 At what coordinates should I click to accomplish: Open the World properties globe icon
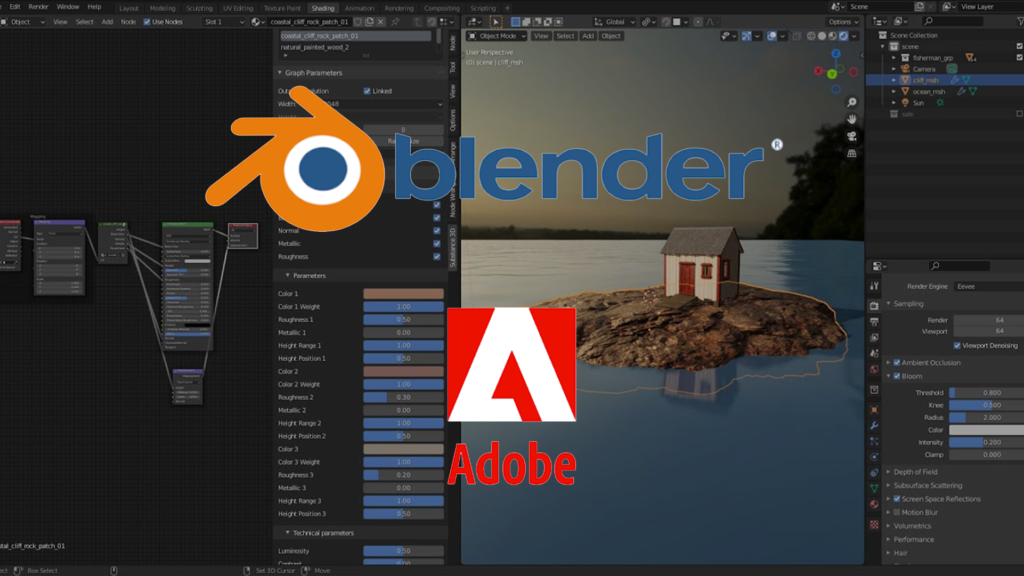tap(874, 370)
